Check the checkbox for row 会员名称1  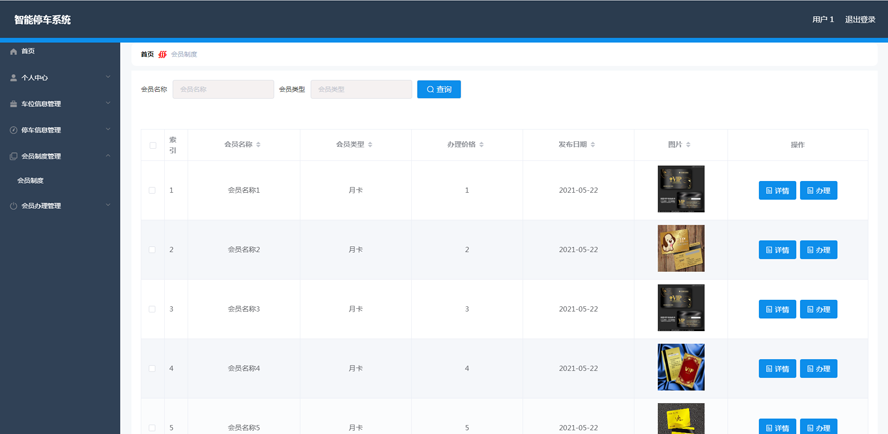pyautogui.click(x=153, y=190)
